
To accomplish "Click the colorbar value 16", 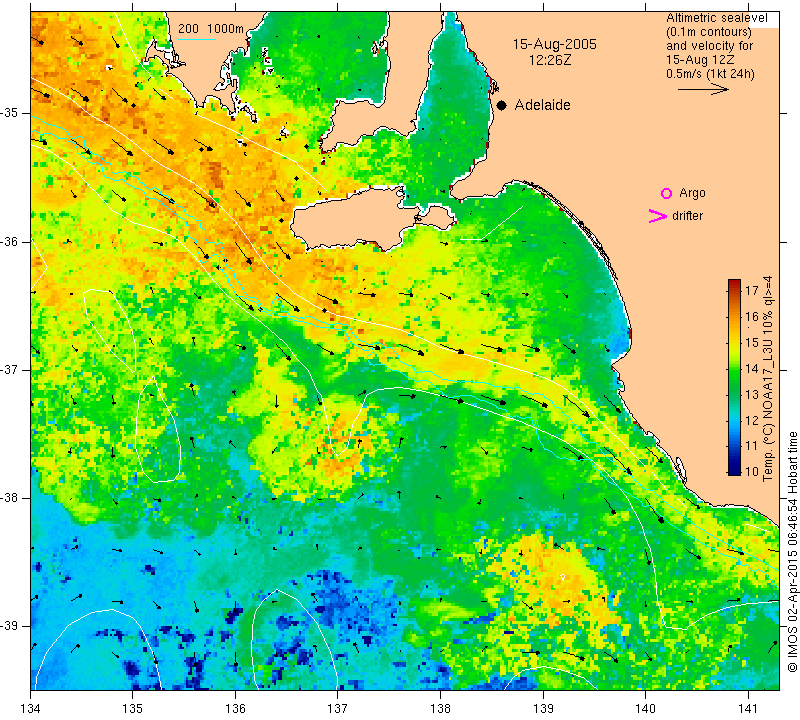I will point(752,317).
